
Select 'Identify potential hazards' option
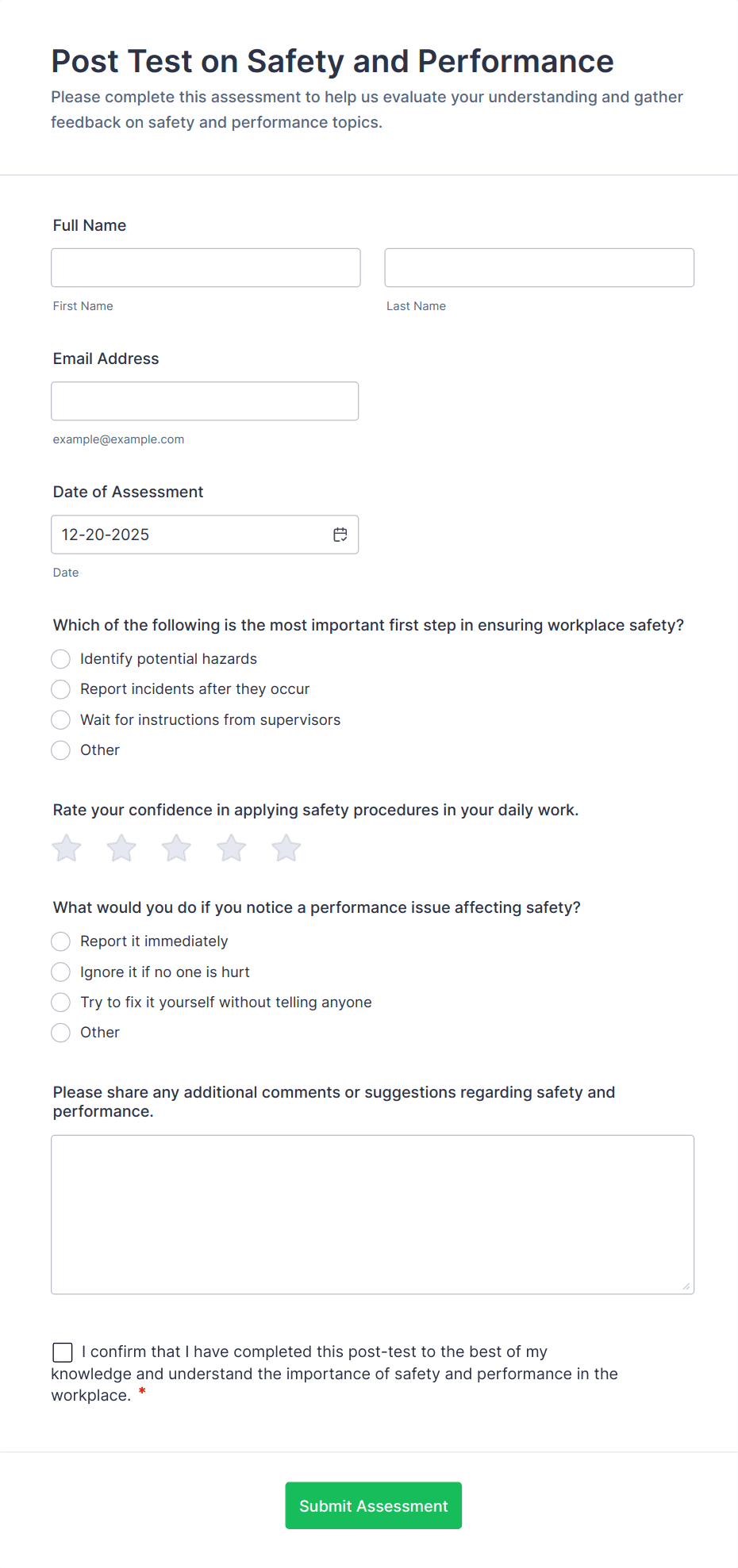tap(60, 659)
